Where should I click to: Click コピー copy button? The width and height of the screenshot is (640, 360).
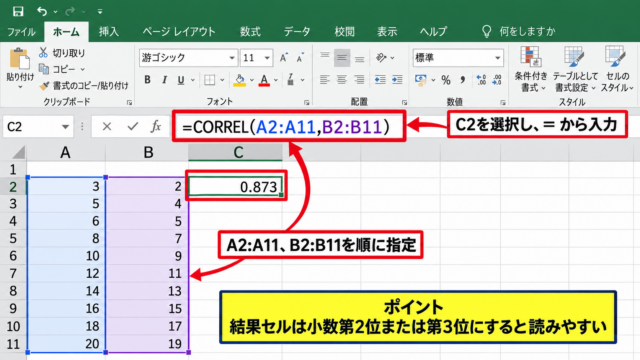(x=58, y=69)
